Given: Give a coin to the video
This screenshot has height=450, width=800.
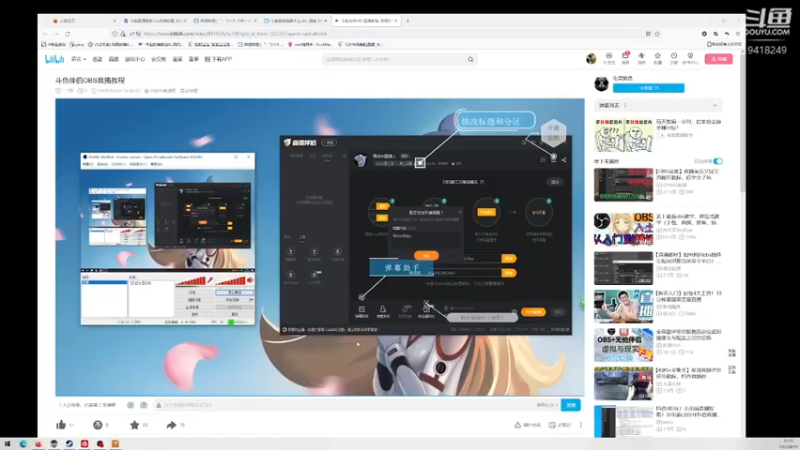Looking at the screenshot, I should 97,424.
